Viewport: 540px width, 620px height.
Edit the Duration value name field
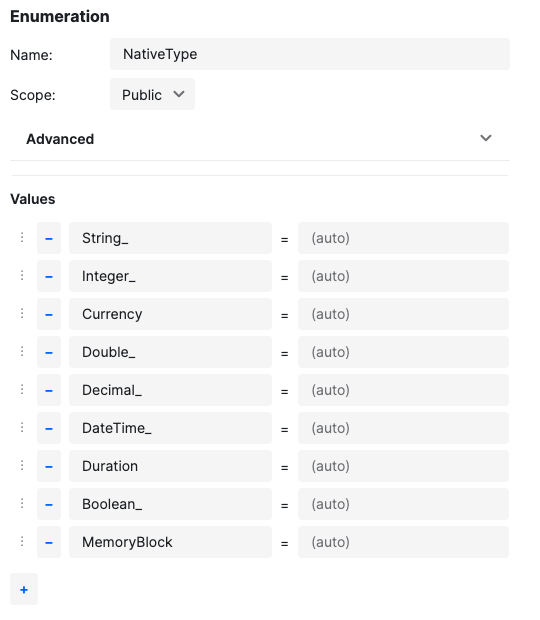[170, 466]
